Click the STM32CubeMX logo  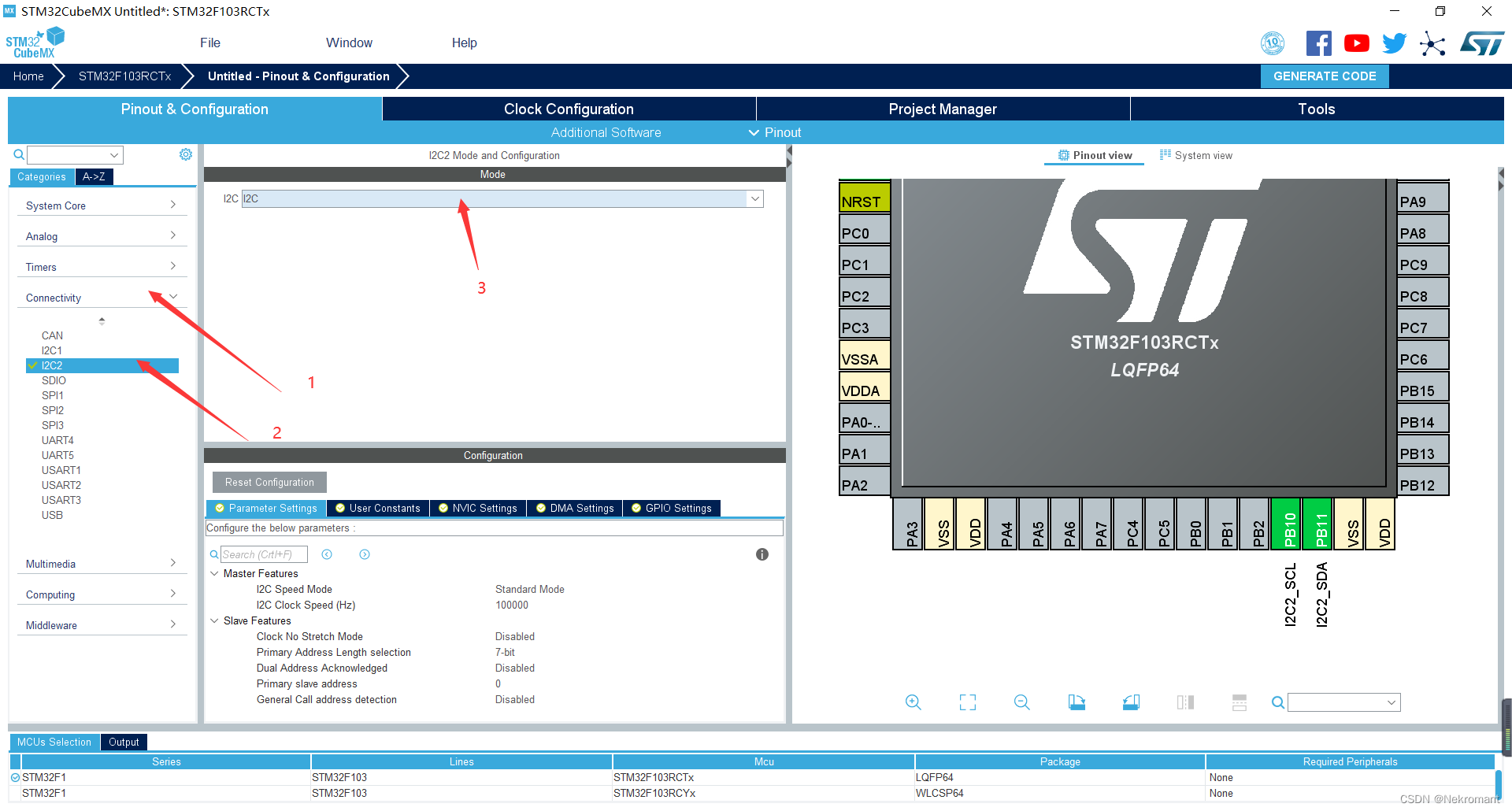pyautogui.click(x=35, y=43)
